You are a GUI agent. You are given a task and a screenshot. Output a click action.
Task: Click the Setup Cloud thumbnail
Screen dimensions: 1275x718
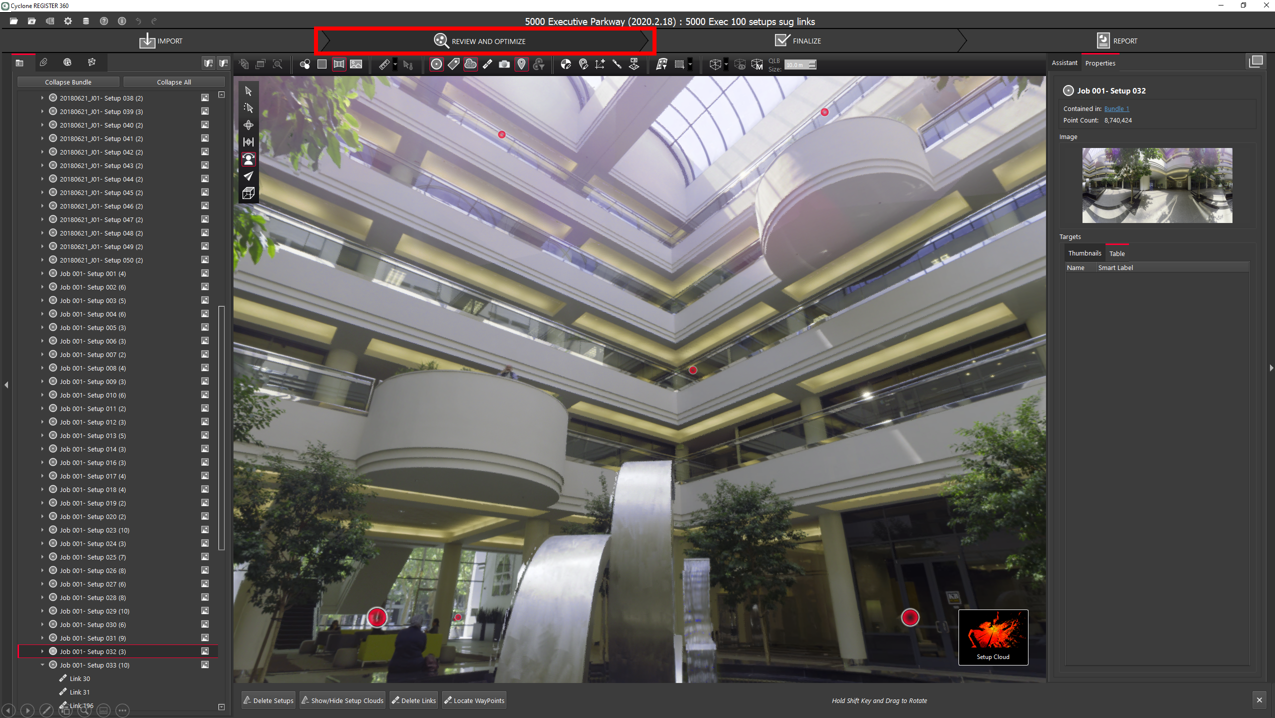(993, 636)
